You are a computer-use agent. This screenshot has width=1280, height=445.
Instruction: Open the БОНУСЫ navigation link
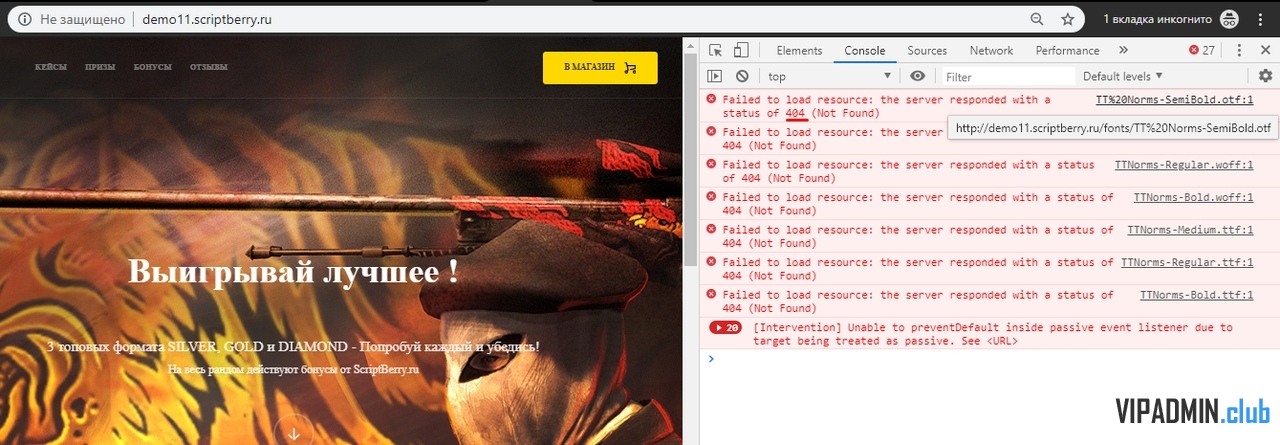152,67
